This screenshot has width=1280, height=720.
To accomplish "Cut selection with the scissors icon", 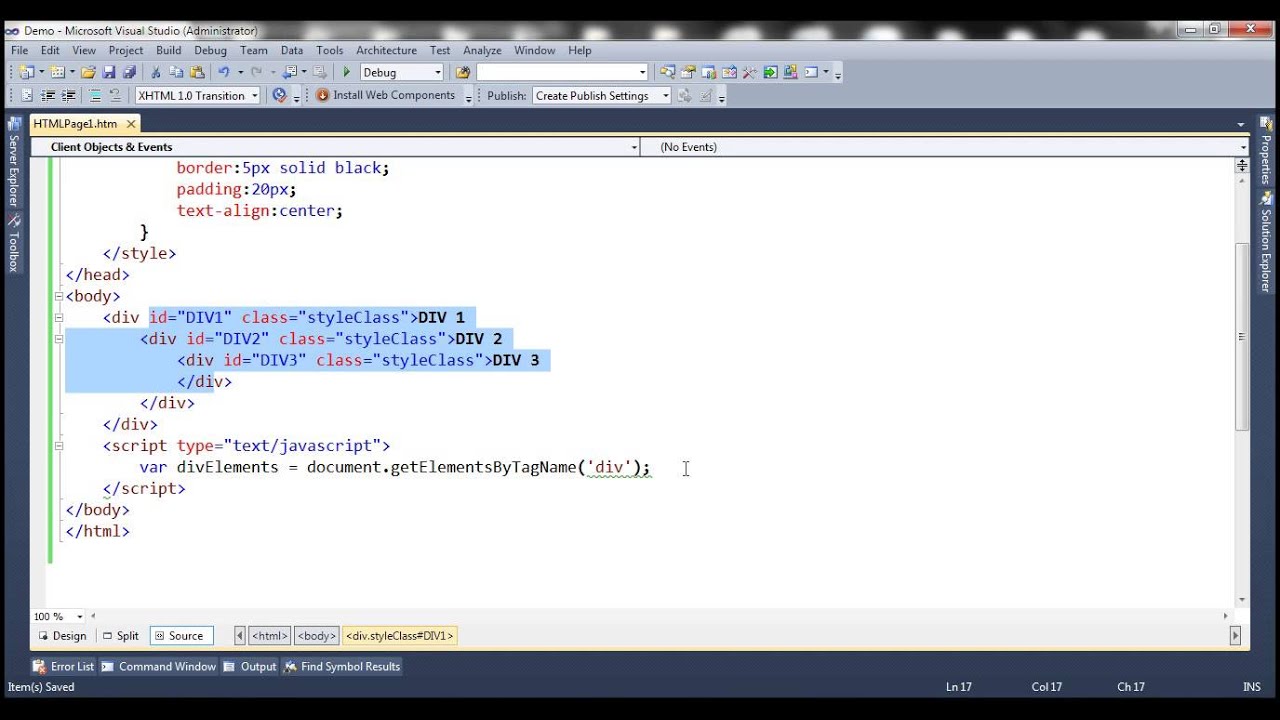I will point(155,72).
